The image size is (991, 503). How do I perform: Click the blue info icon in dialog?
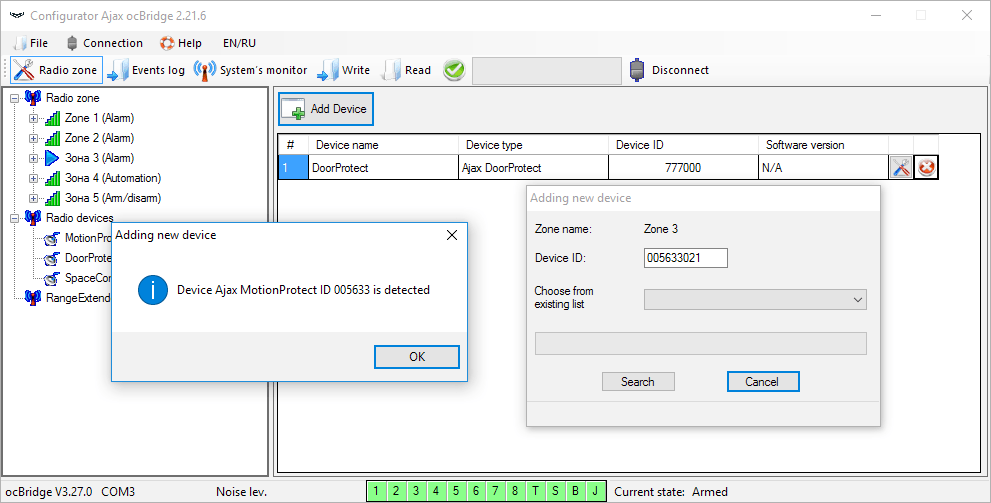pyautogui.click(x=152, y=290)
